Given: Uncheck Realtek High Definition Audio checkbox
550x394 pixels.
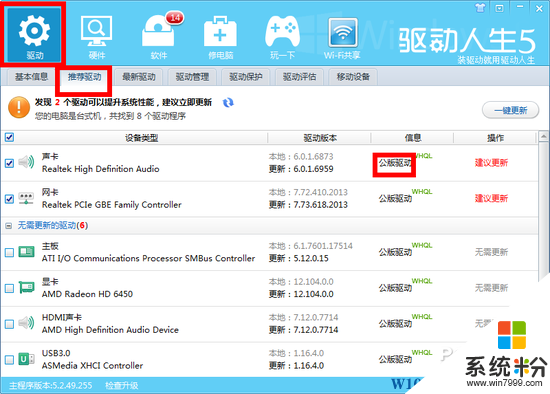Looking at the screenshot, I should click(9, 163).
